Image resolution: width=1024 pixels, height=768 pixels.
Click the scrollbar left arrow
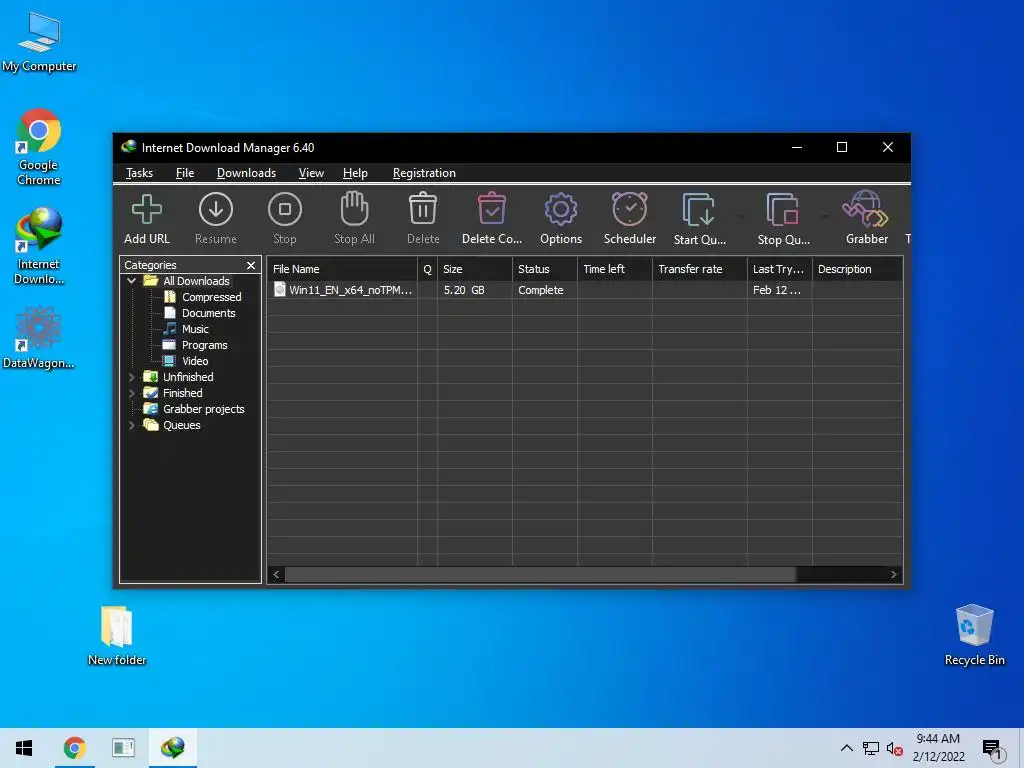(x=276, y=575)
